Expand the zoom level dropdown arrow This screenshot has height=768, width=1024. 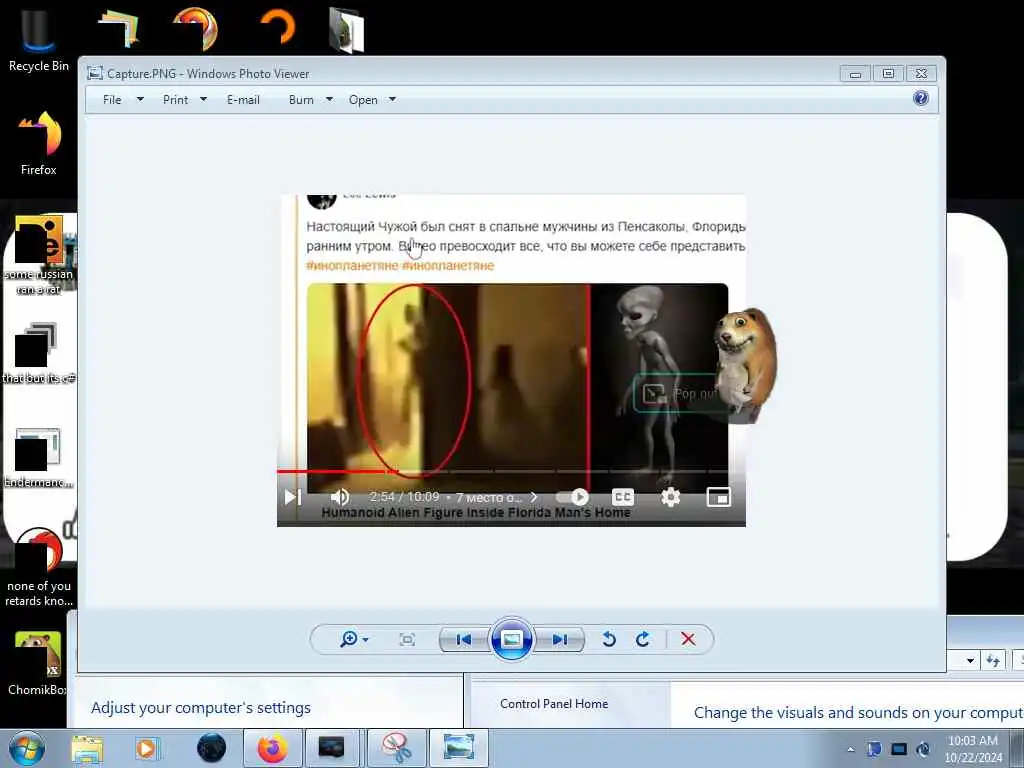click(x=366, y=640)
